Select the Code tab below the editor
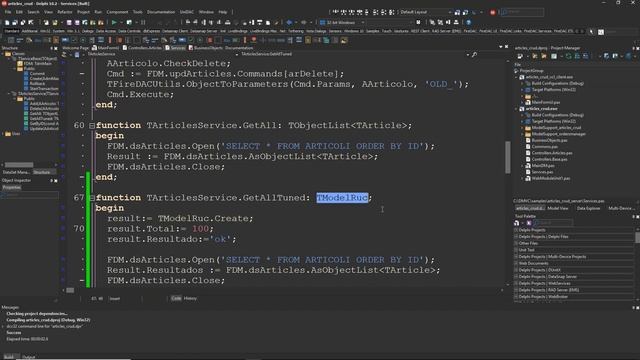Image resolution: width=640 pixels, height=360 pixels. coord(176,298)
